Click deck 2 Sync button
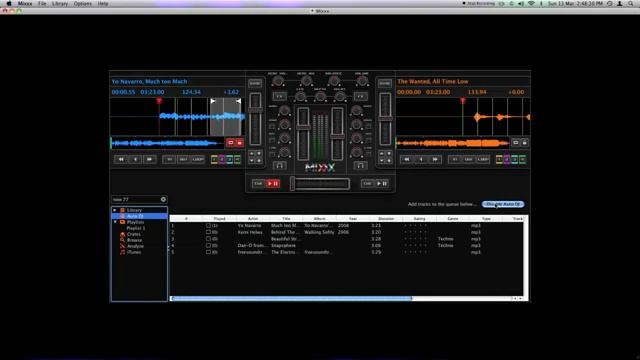Image resolution: width=640 pixels, height=360 pixels. coord(384,83)
